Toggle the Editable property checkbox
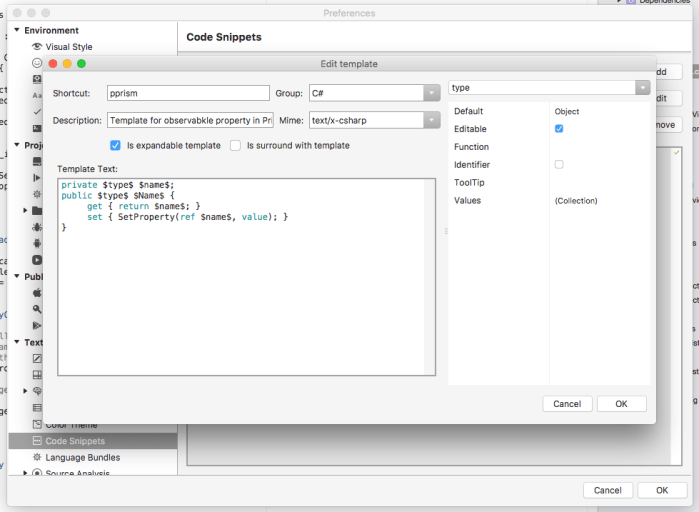The image size is (699, 512). click(x=559, y=129)
